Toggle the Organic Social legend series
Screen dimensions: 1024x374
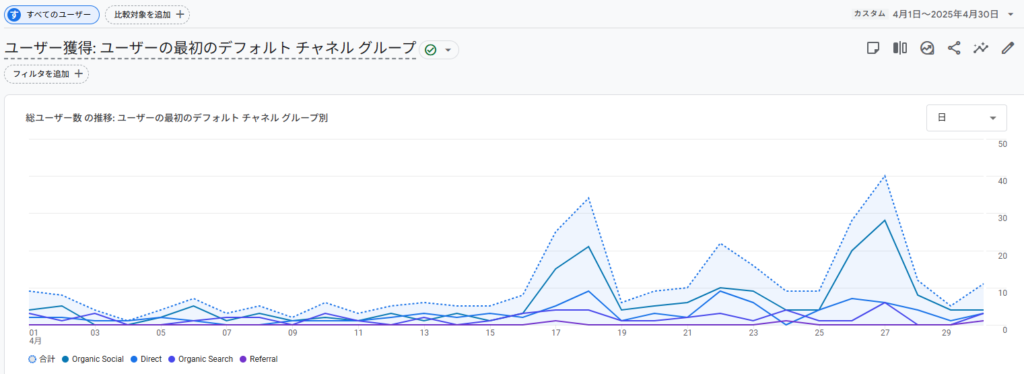coord(93,359)
